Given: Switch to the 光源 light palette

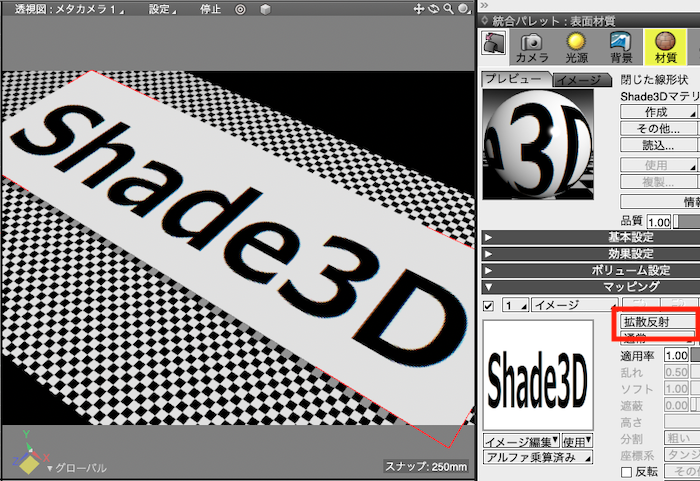Looking at the screenshot, I should pyautogui.click(x=576, y=47).
